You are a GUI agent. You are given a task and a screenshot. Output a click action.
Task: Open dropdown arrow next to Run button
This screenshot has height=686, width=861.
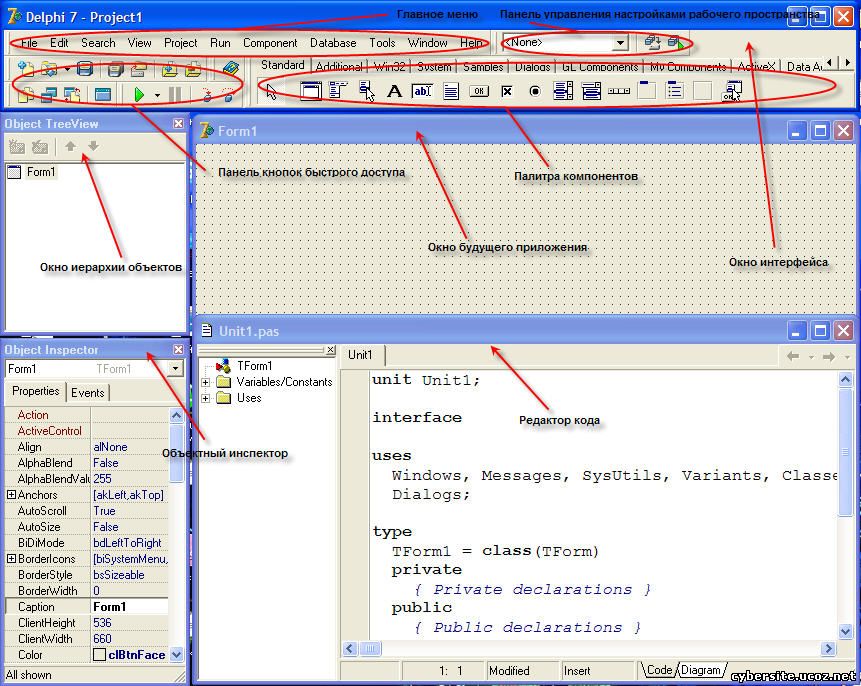pyautogui.click(x=157, y=95)
